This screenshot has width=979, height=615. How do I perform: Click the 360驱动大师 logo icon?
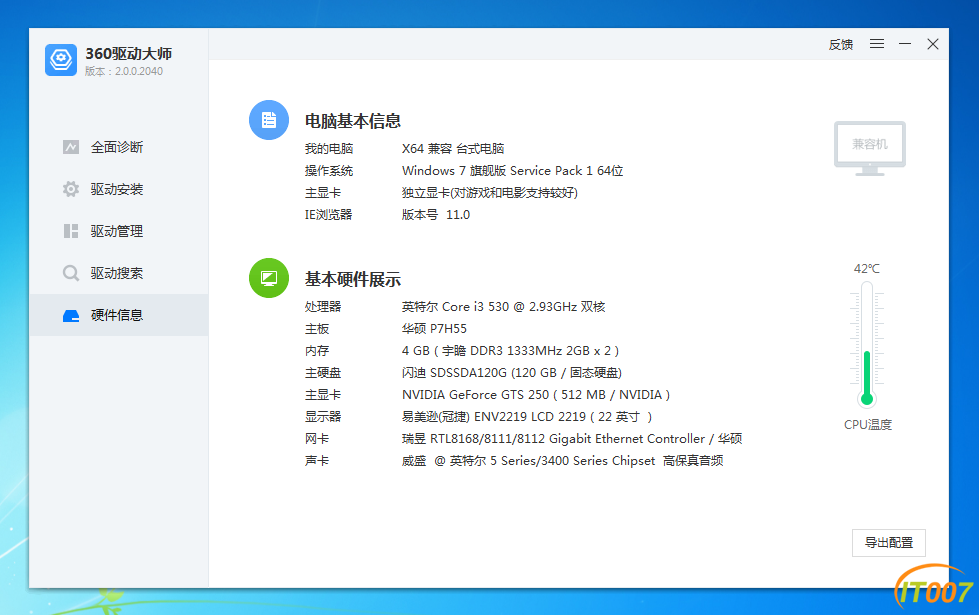[x=61, y=60]
